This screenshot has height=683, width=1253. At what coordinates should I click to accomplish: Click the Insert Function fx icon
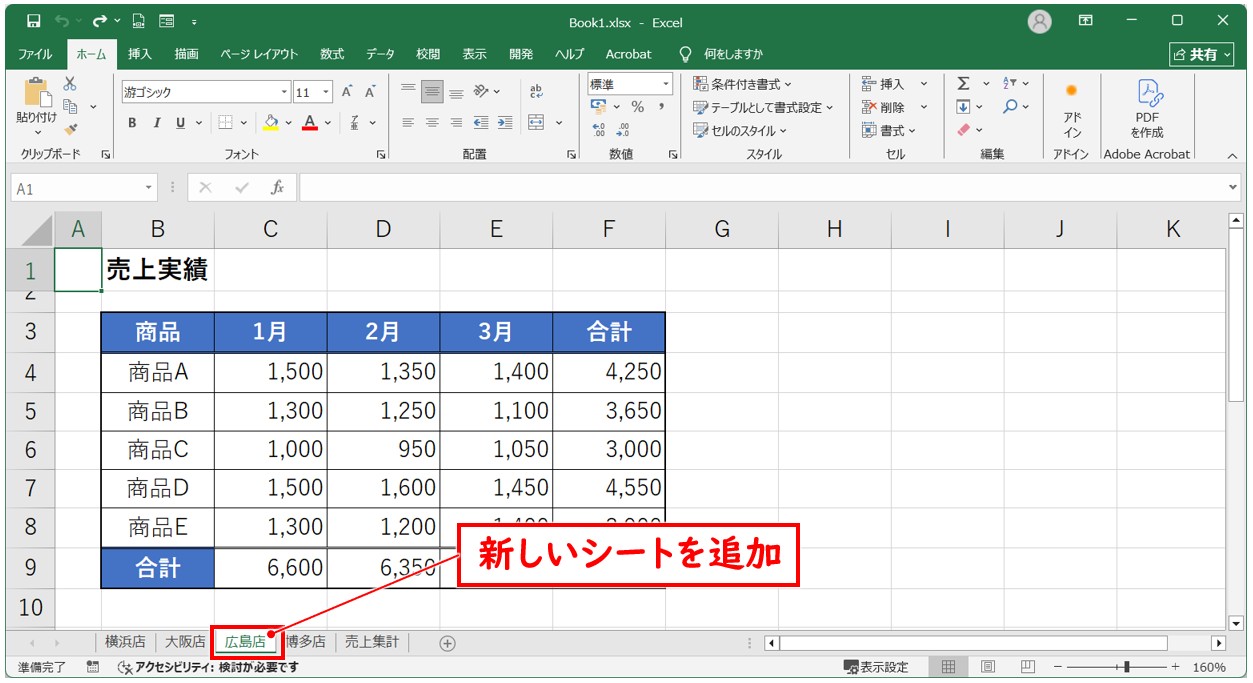pos(278,188)
